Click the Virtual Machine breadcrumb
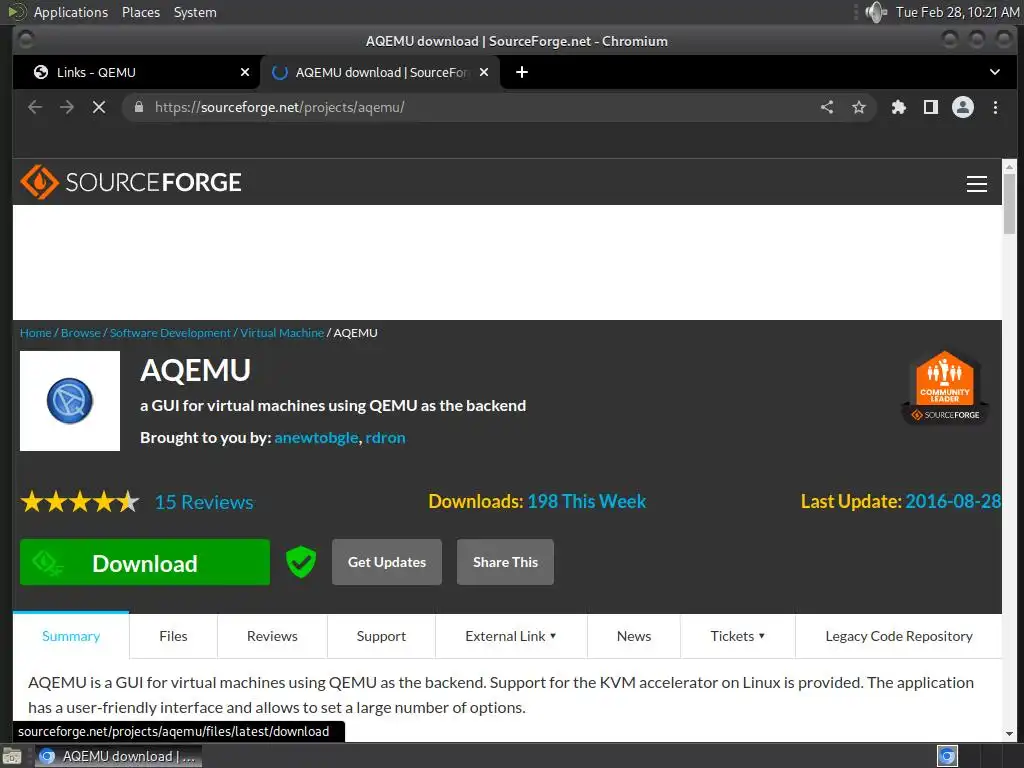This screenshot has height=768, width=1024. [x=281, y=333]
